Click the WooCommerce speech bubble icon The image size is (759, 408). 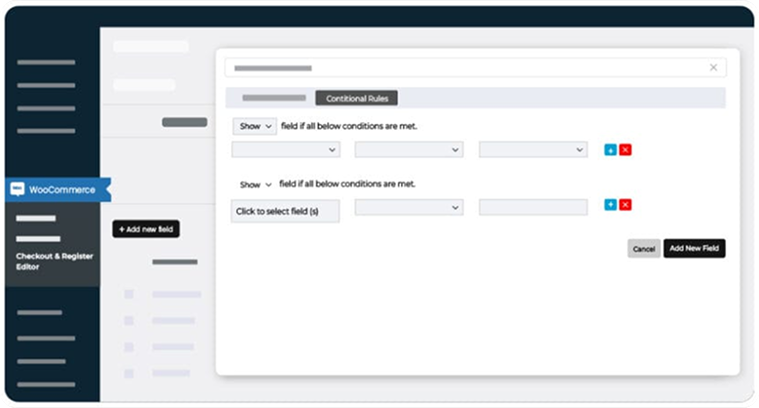(17, 189)
